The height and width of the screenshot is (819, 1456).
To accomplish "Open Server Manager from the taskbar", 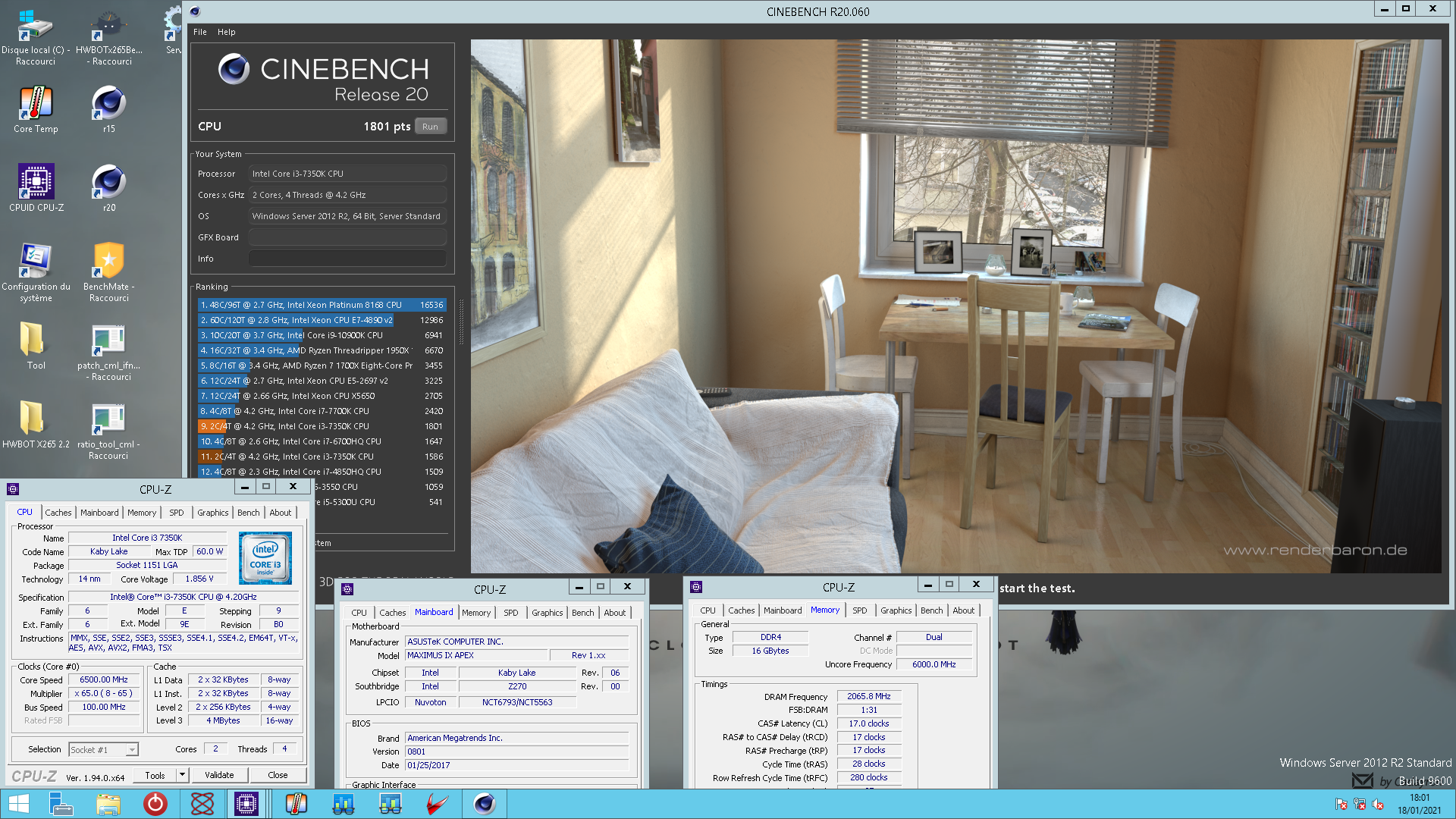I will [61, 804].
